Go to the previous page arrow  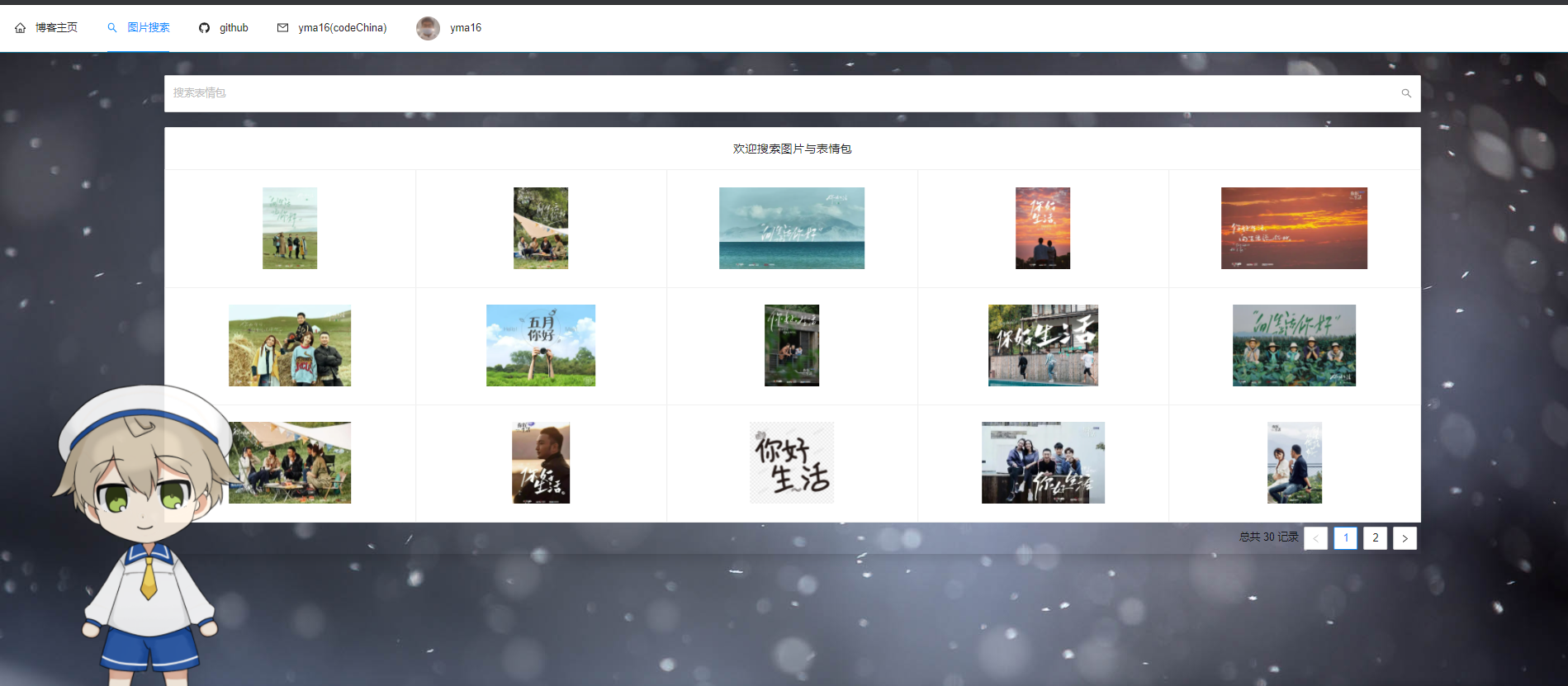tap(1315, 538)
